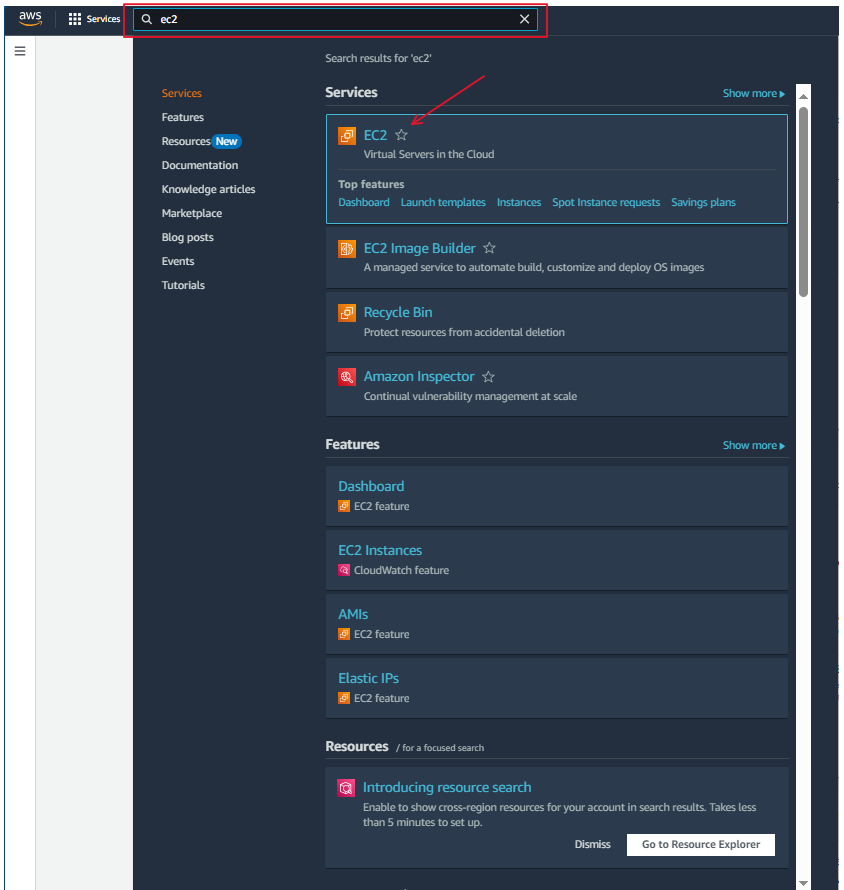Select Resources New category
The width and height of the screenshot is (844, 890).
(x=201, y=141)
